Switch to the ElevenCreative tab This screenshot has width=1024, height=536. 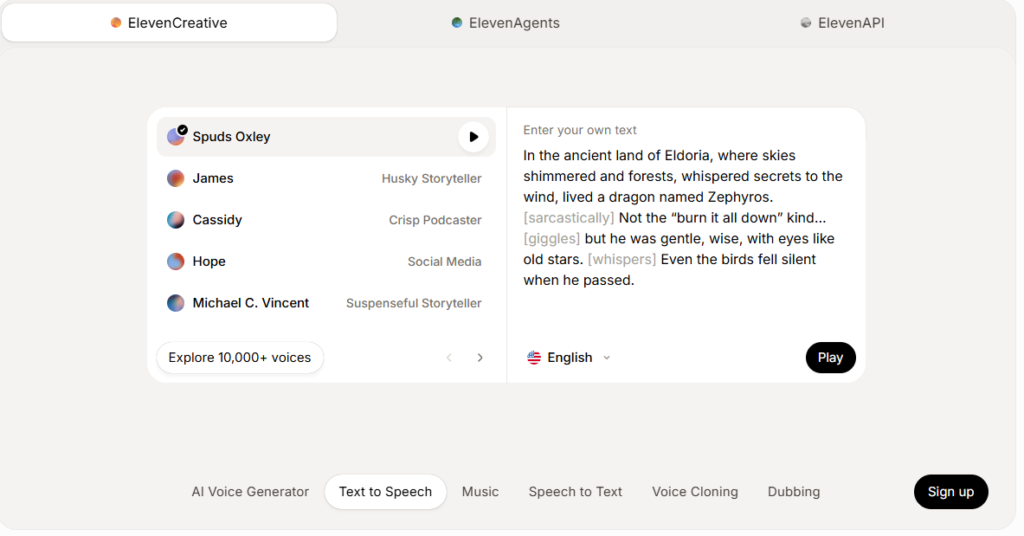coord(169,23)
